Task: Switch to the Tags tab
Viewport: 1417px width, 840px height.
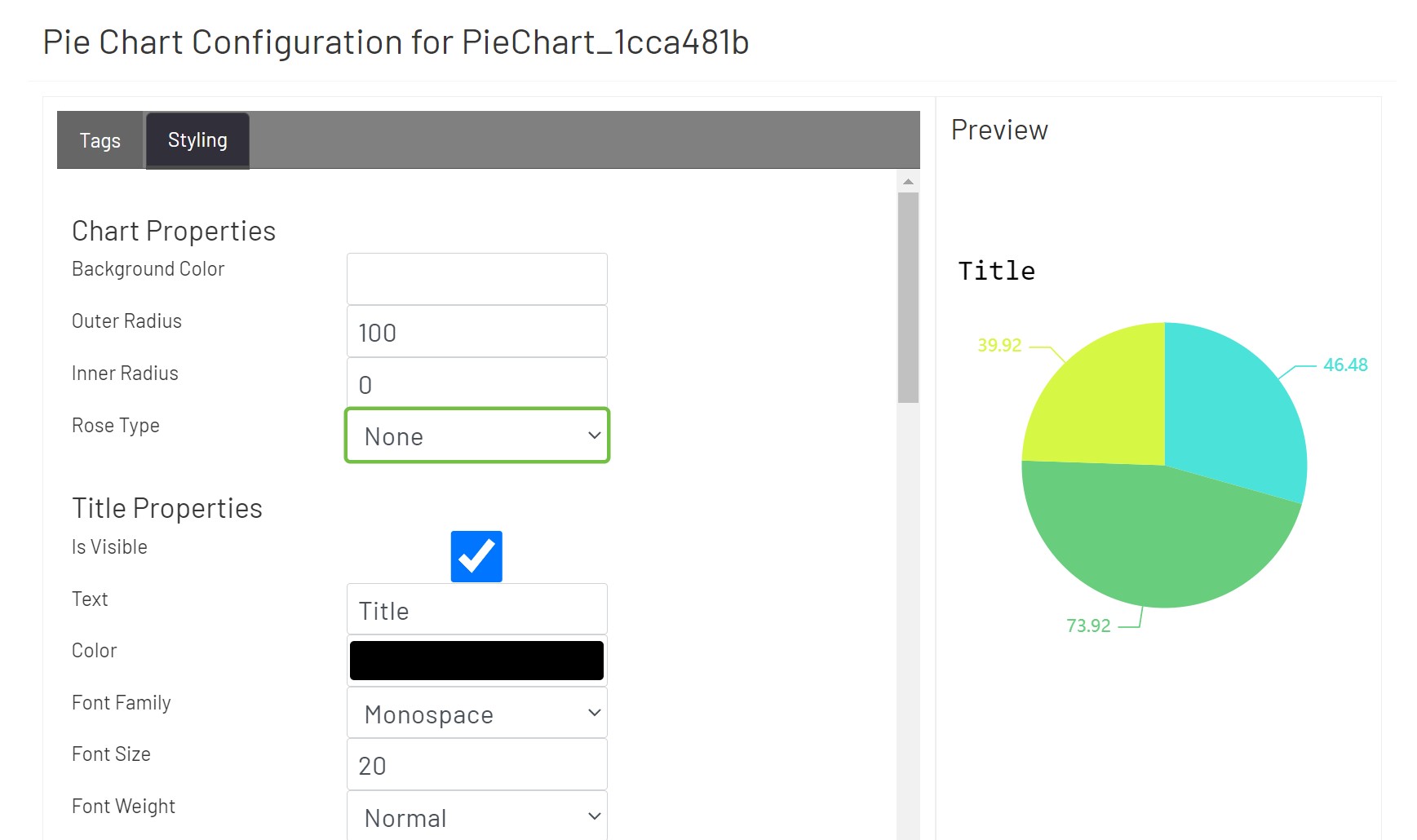Action: [x=100, y=140]
